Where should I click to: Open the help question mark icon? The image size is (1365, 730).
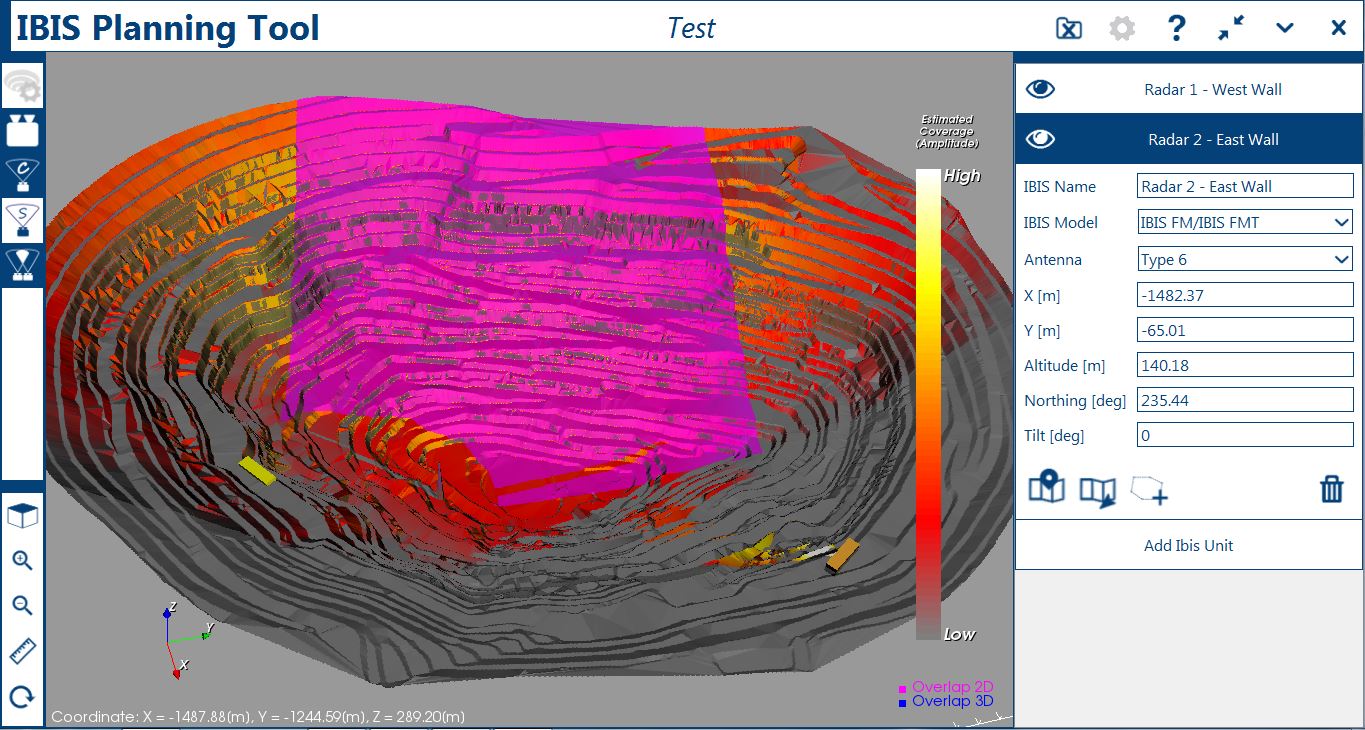click(1176, 28)
